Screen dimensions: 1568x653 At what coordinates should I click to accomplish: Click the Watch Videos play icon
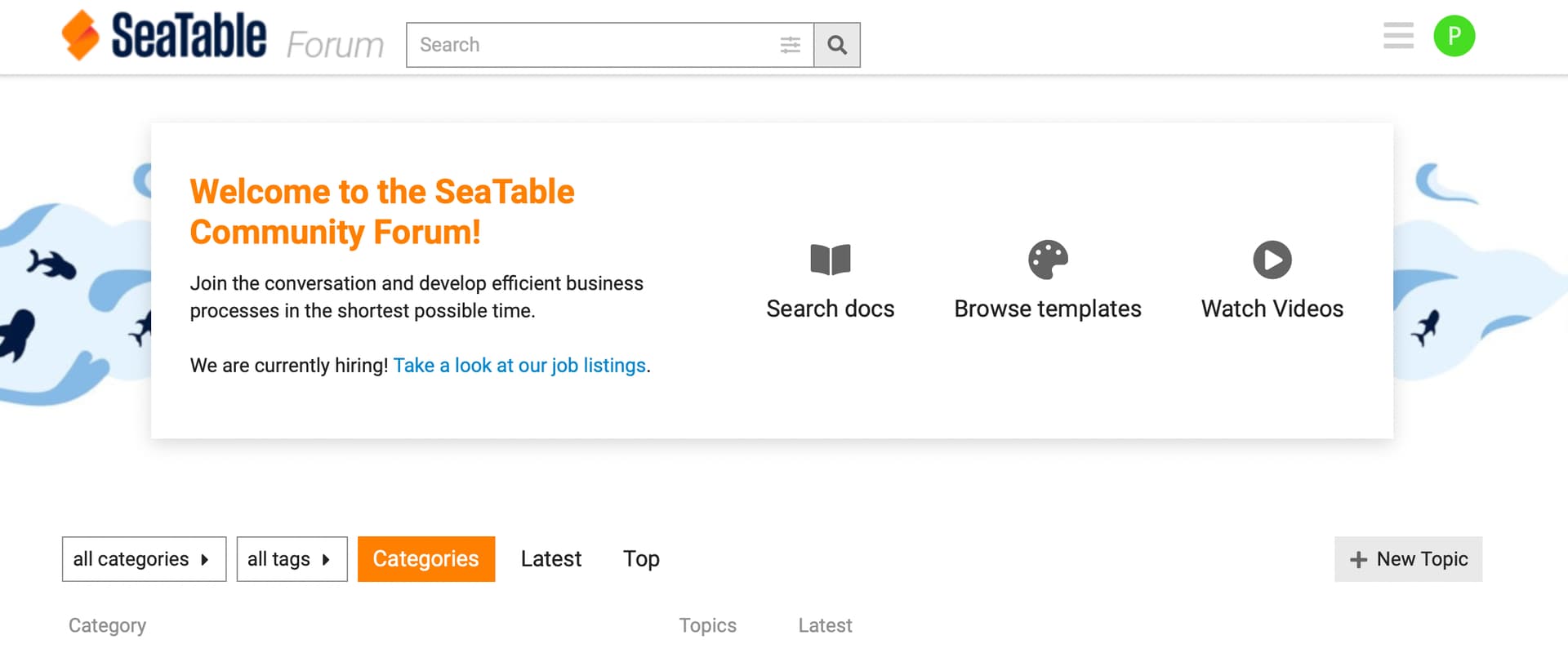click(1272, 260)
